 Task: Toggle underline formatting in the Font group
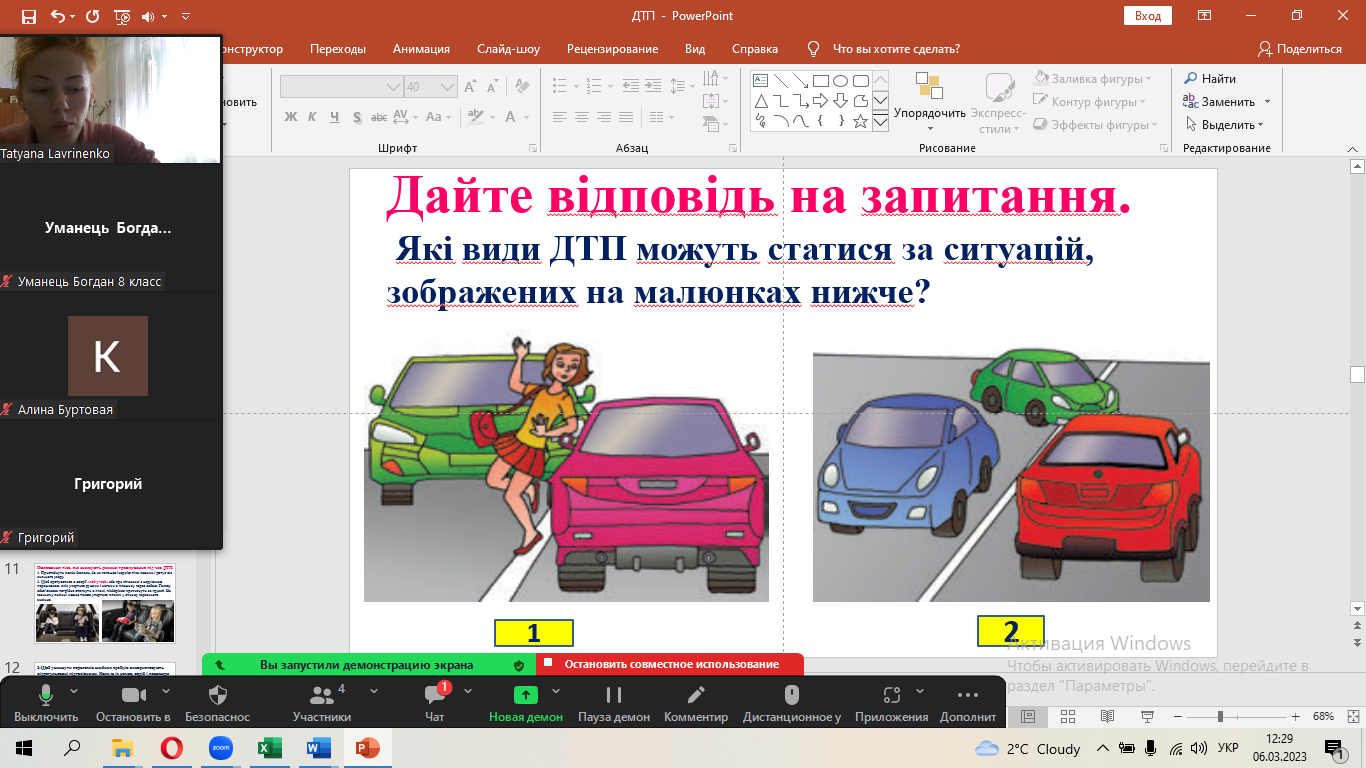click(x=335, y=117)
